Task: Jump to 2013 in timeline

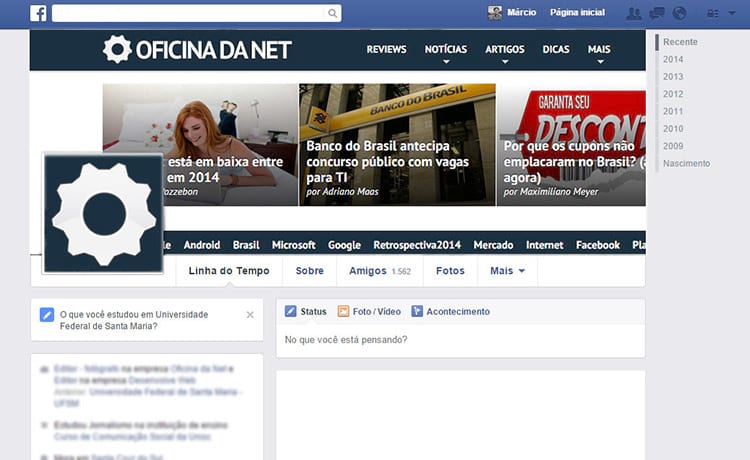Action: 673,77
